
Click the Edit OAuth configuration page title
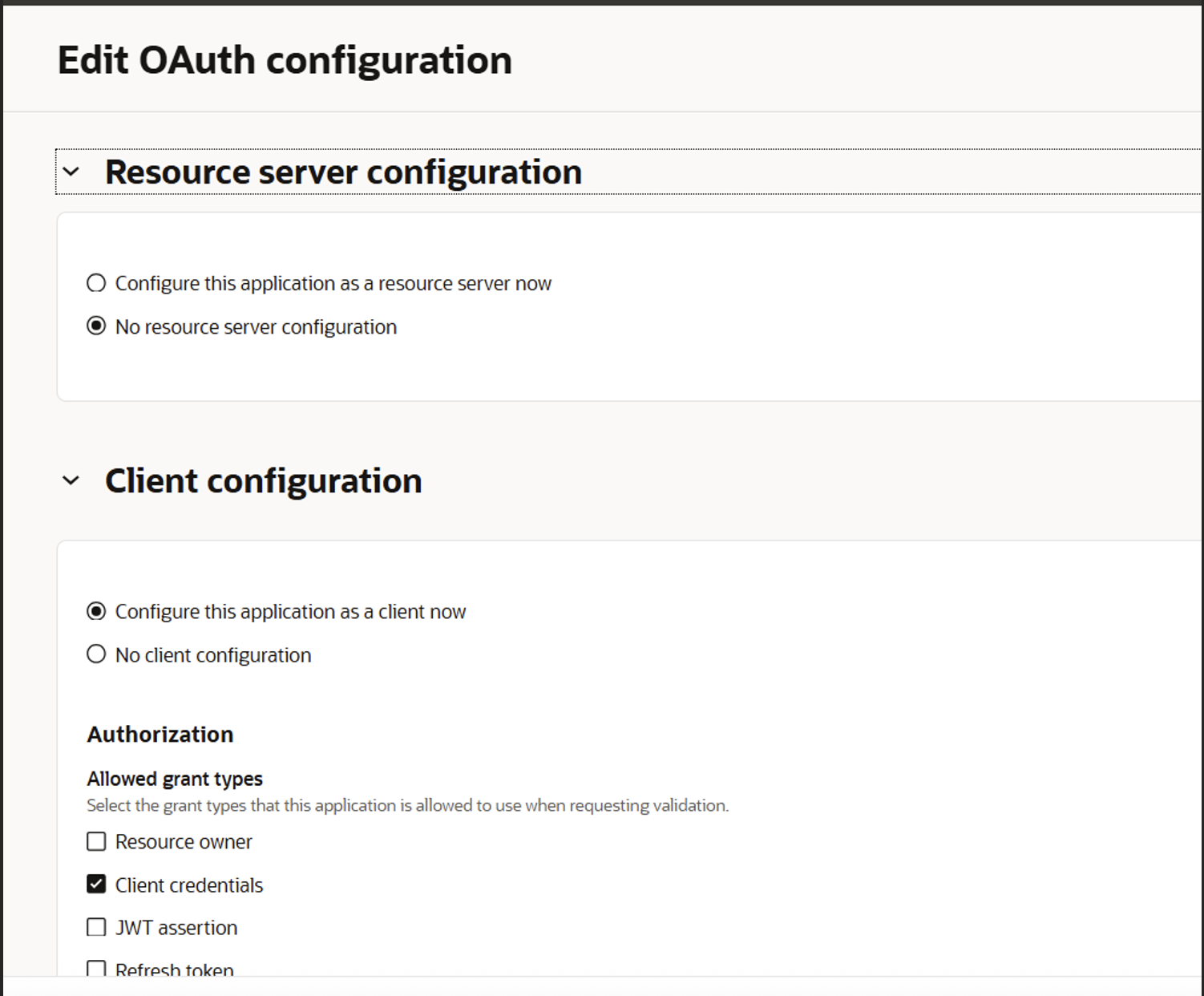(x=285, y=59)
